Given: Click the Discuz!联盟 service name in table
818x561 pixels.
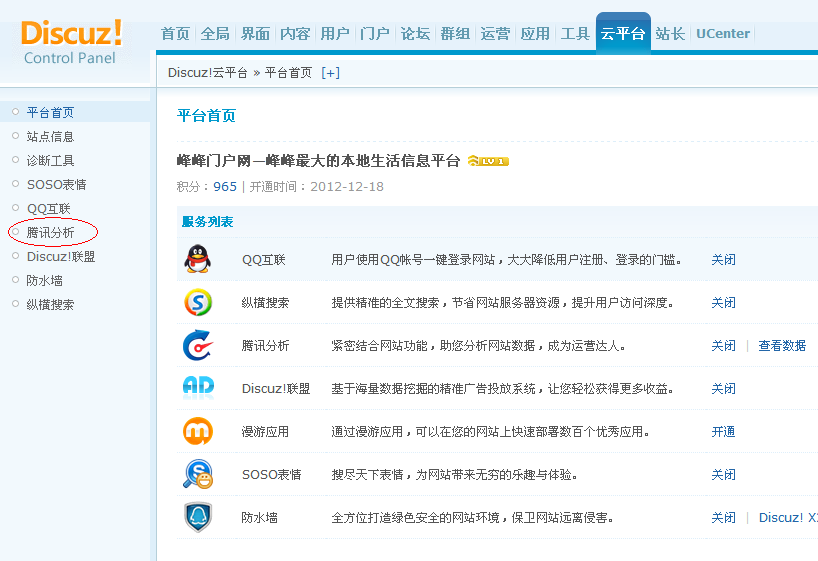Looking at the screenshot, I should pyautogui.click(x=276, y=388).
